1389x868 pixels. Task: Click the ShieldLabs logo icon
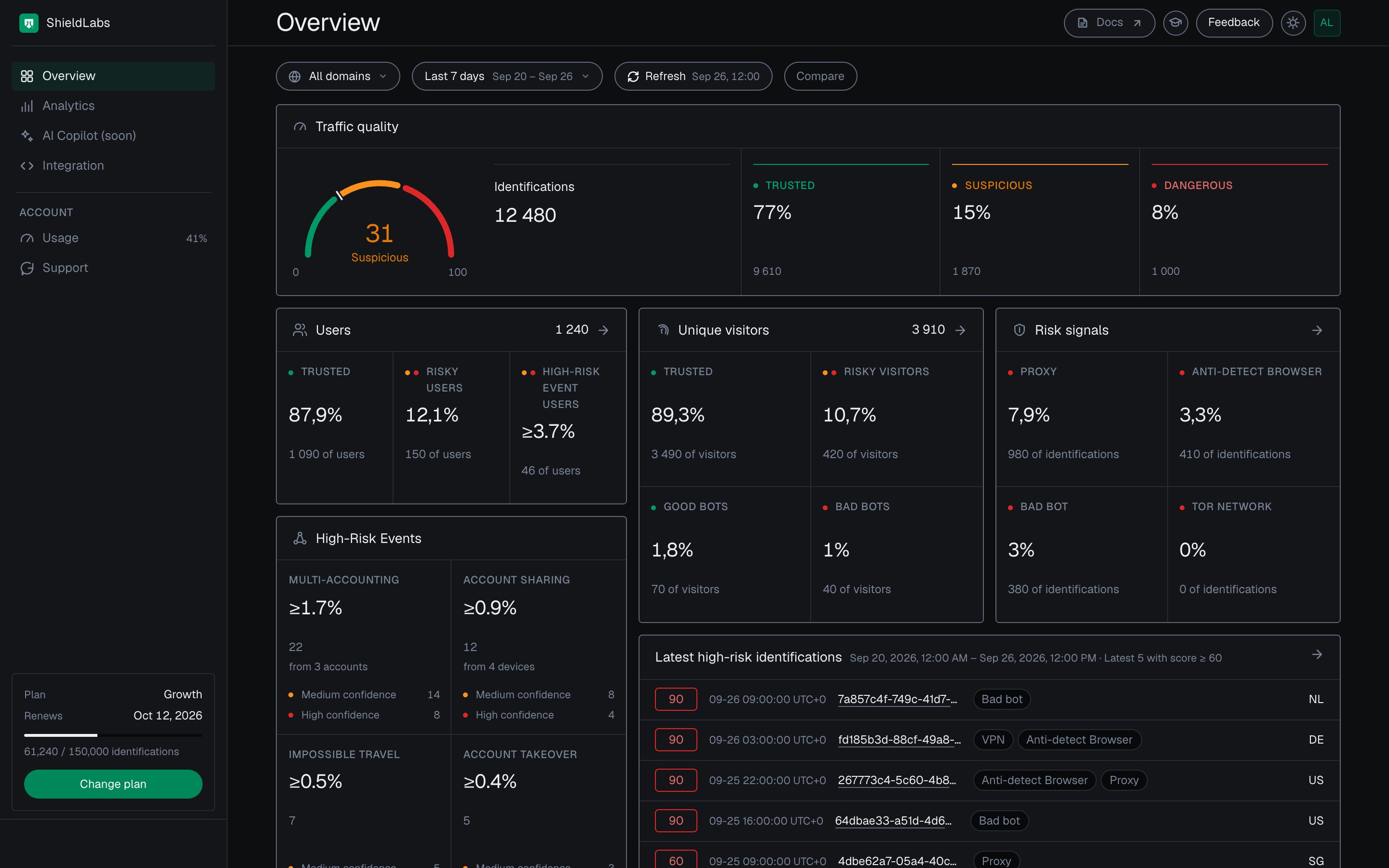pyautogui.click(x=29, y=23)
